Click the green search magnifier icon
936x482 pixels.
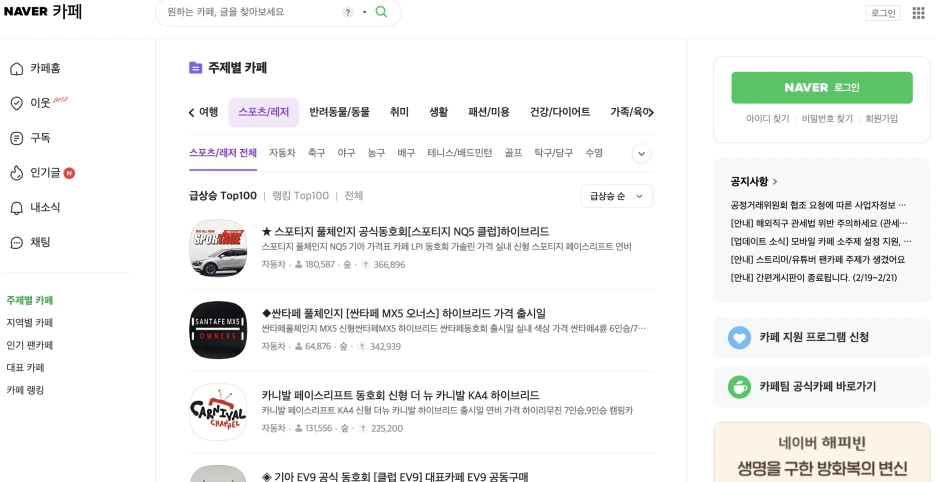[381, 11]
